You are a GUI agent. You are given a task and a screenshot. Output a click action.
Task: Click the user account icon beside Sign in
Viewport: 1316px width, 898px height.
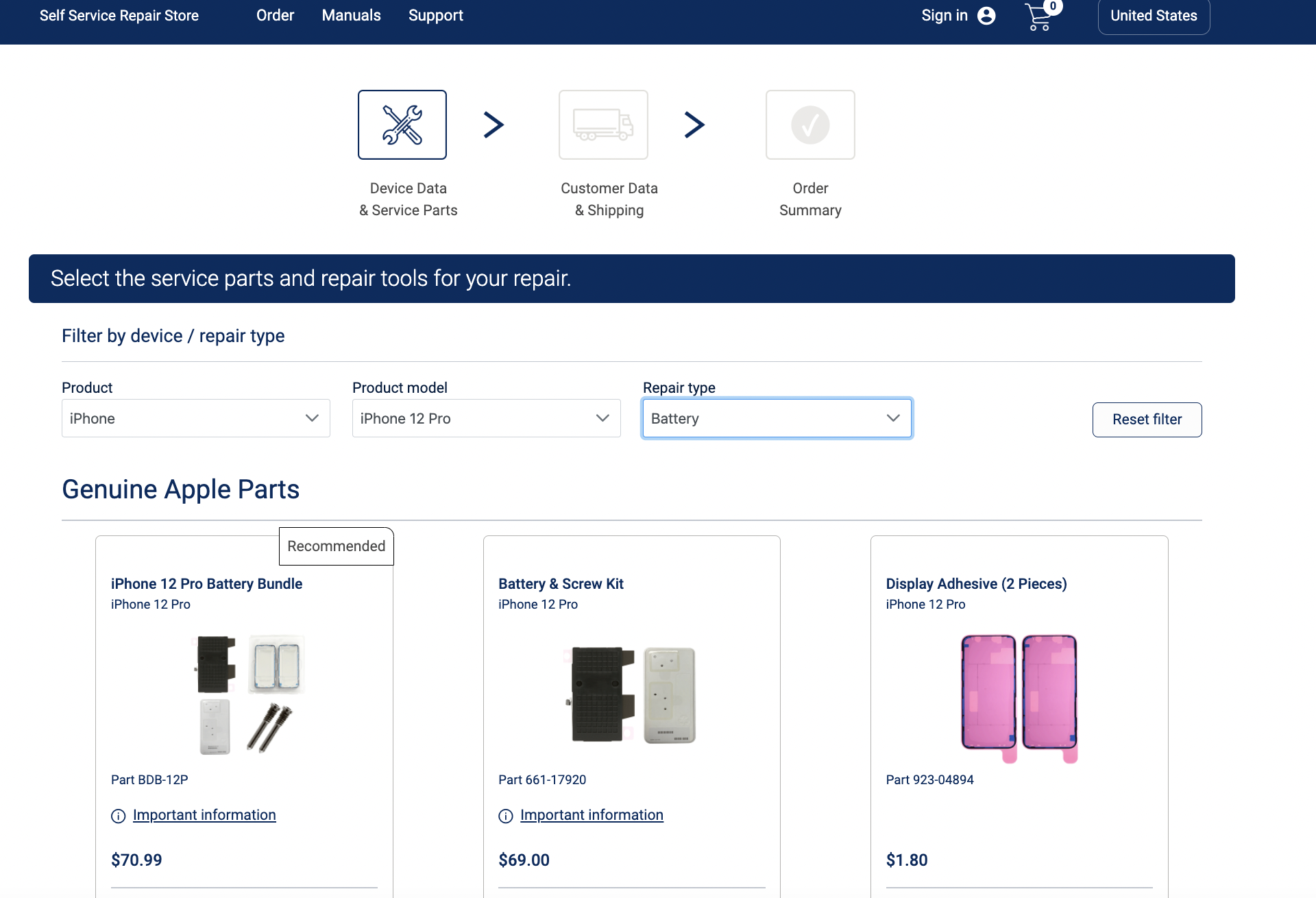tap(986, 16)
